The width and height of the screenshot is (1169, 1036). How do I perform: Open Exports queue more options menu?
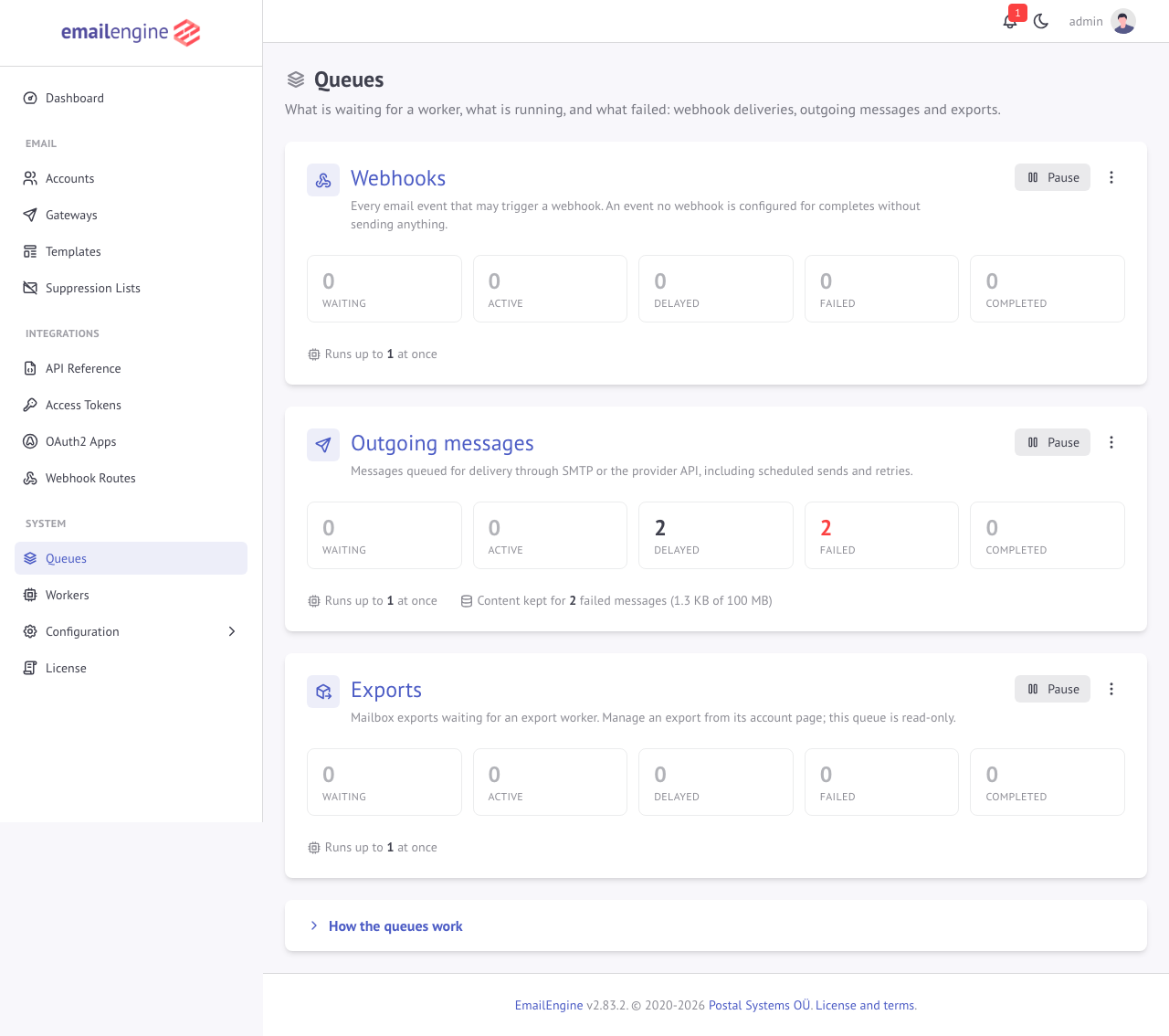pyautogui.click(x=1111, y=689)
